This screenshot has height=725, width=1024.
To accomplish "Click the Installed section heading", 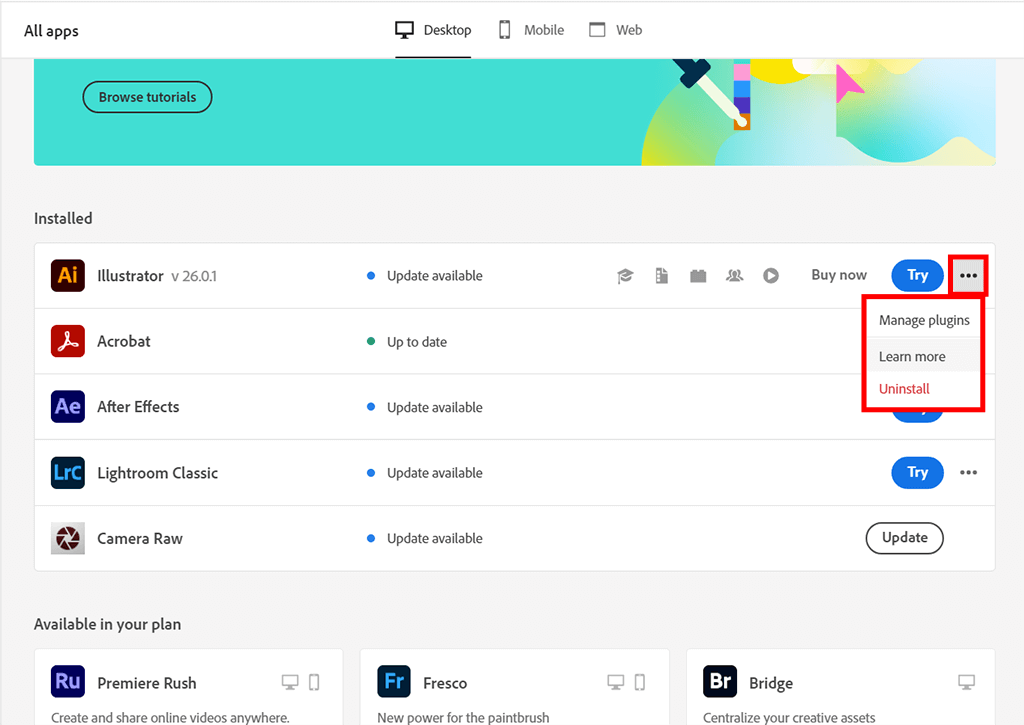I will tap(63, 218).
